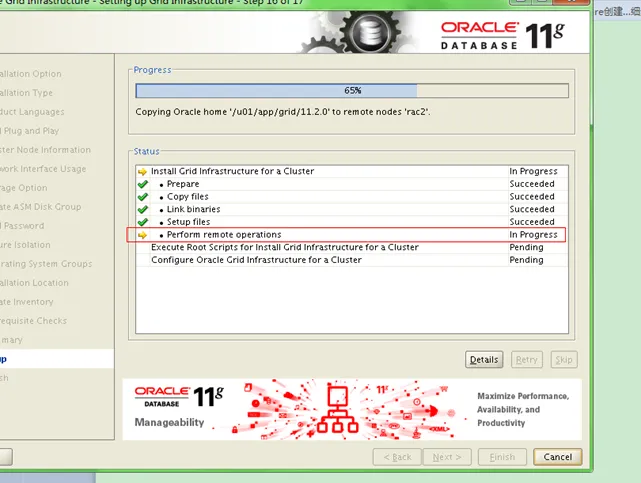Screen dimensions: 641x483
Task: Select the highlighted Setup step in sidebar
Action: click(57, 359)
